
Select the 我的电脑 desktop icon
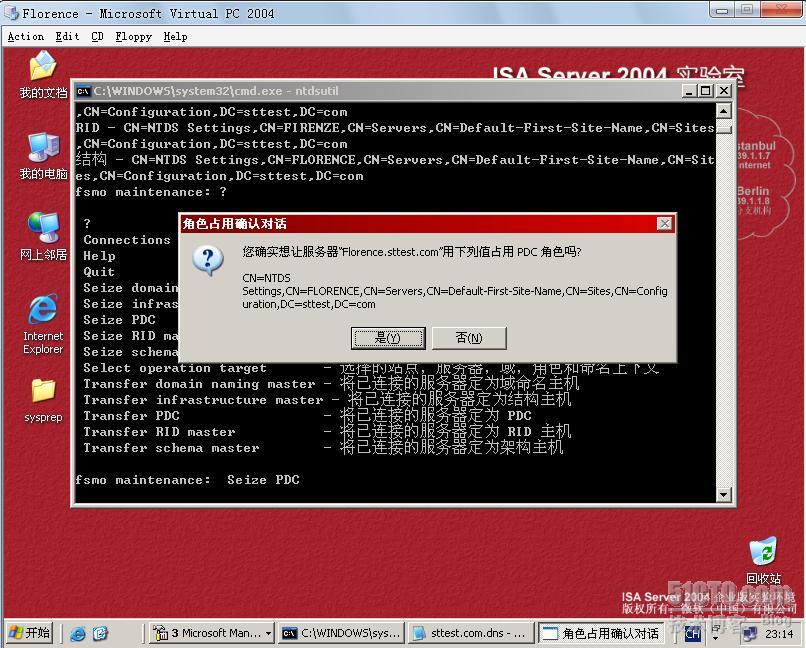pos(43,156)
